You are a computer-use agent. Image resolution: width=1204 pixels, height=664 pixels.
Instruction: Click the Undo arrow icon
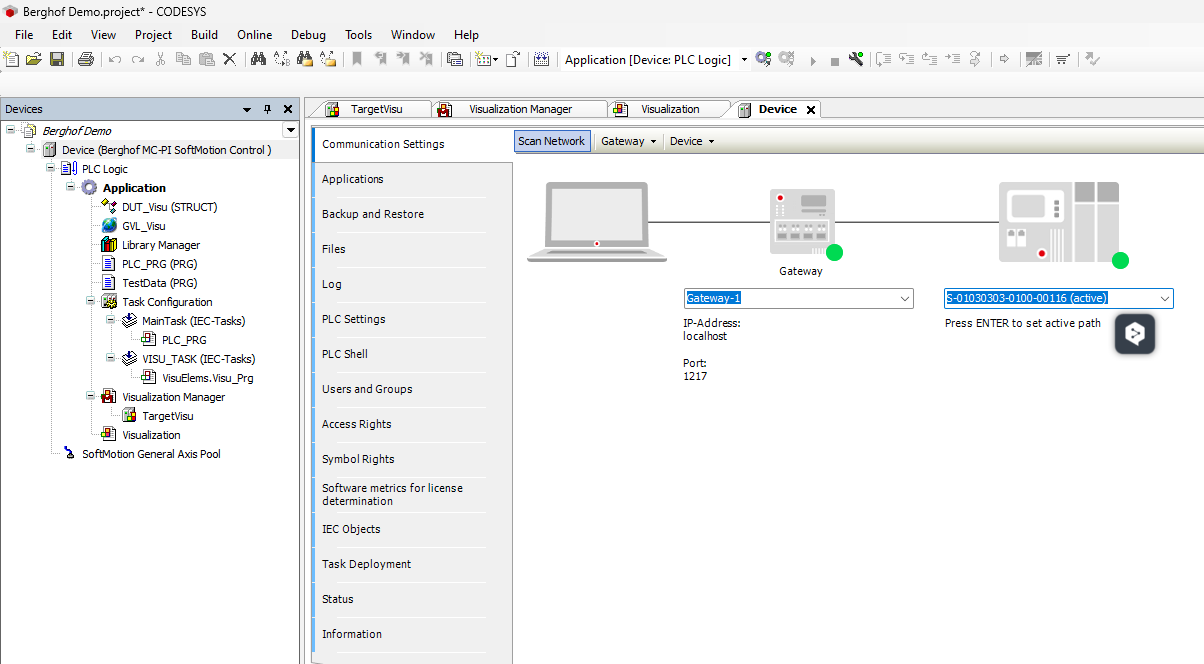[x=115, y=60]
